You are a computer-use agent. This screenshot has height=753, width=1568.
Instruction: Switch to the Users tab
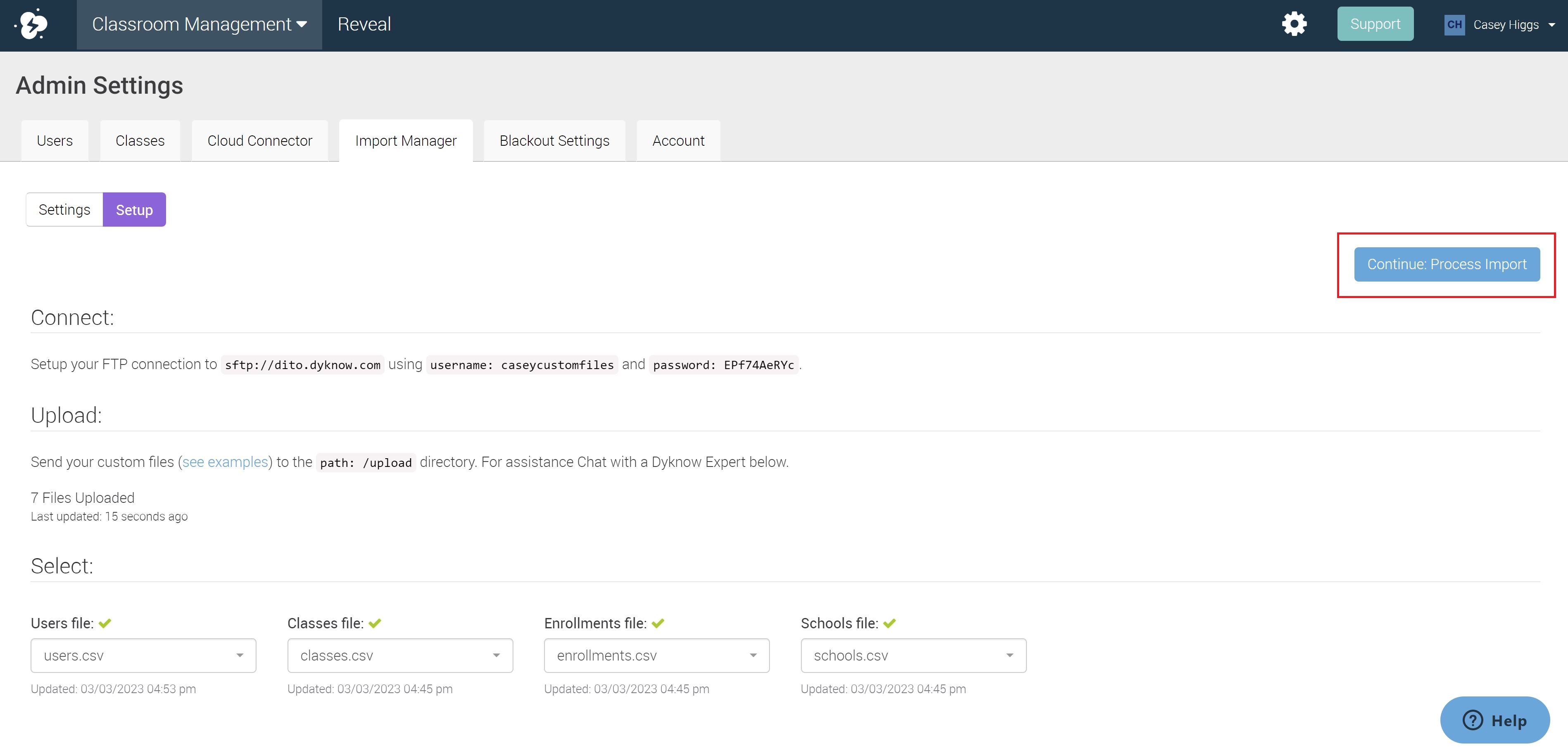click(x=55, y=140)
